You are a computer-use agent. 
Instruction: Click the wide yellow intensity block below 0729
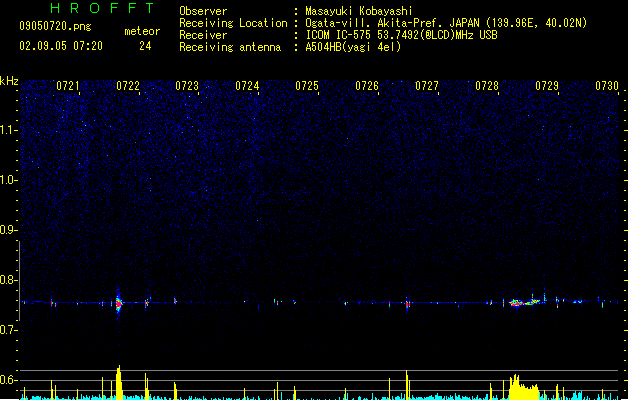click(524, 387)
